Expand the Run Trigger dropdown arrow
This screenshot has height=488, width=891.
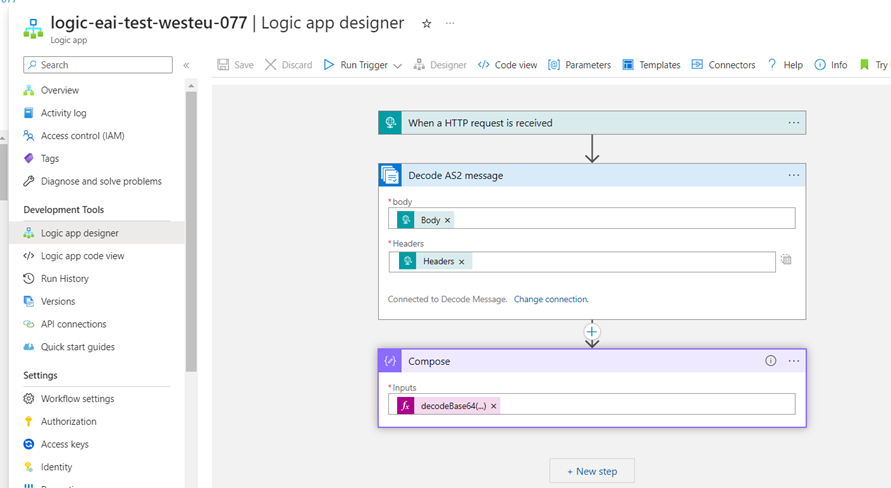pos(398,65)
